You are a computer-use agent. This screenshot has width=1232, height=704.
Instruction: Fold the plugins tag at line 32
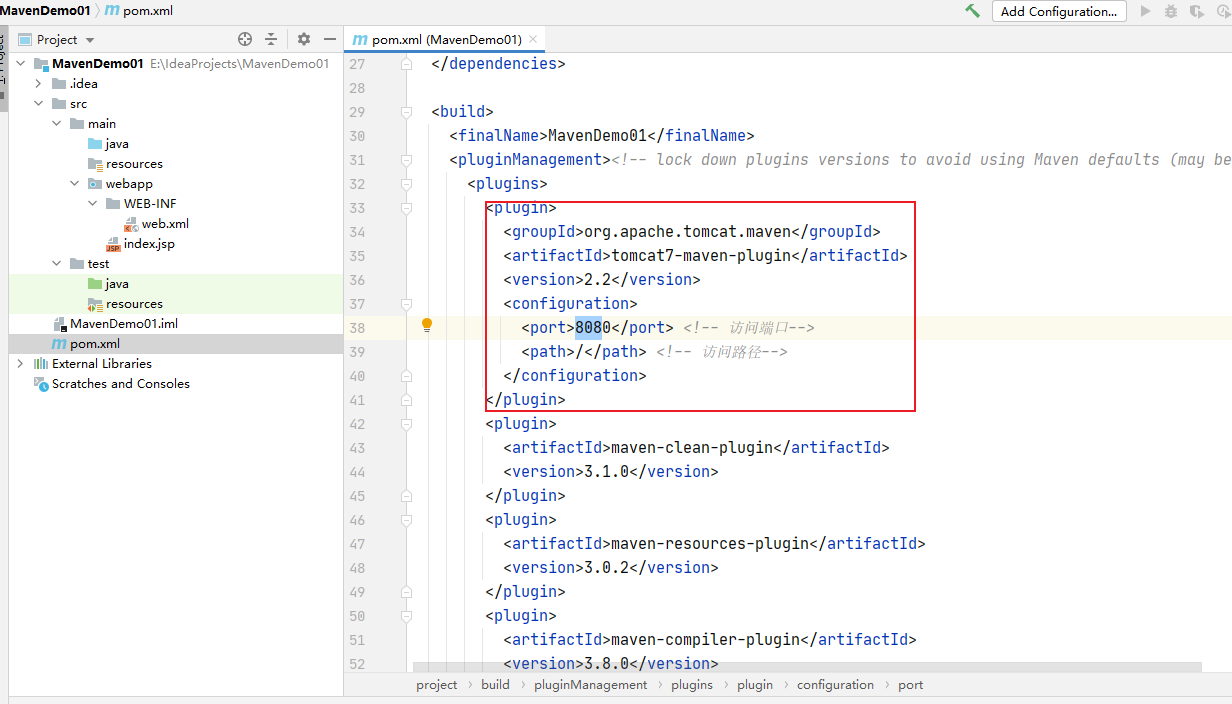click(x=406, y=183)
